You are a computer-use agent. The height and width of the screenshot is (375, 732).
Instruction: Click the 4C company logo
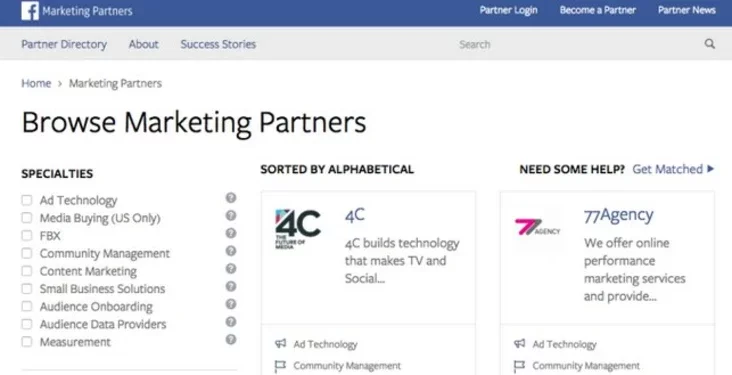pos(298,228)
